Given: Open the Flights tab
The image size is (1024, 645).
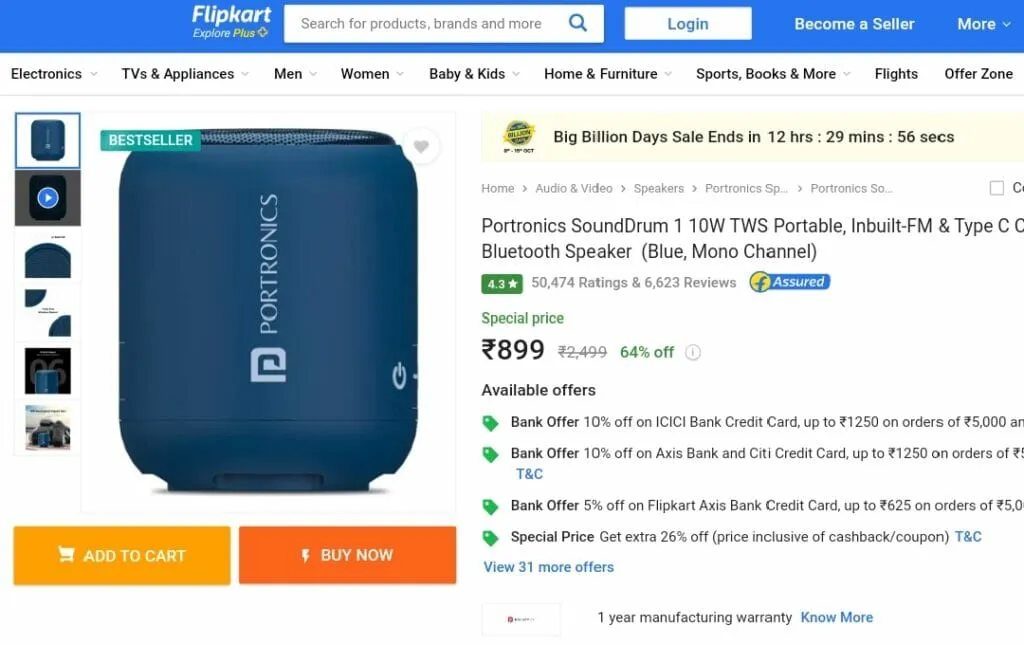Looking at the screenshot, I should coord(896,74).
